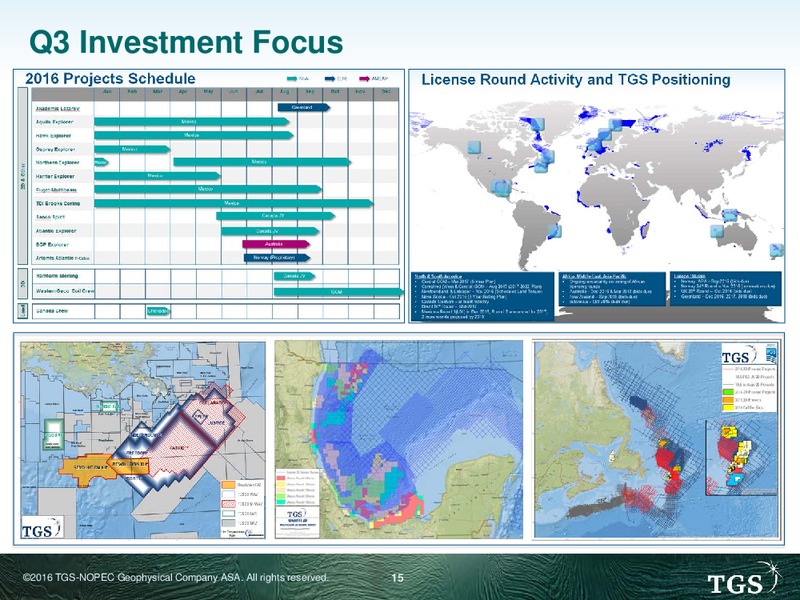
Task: Click the 'Osprey Explorer' row label
Action: pyautogui.click(x=56, y=149)
